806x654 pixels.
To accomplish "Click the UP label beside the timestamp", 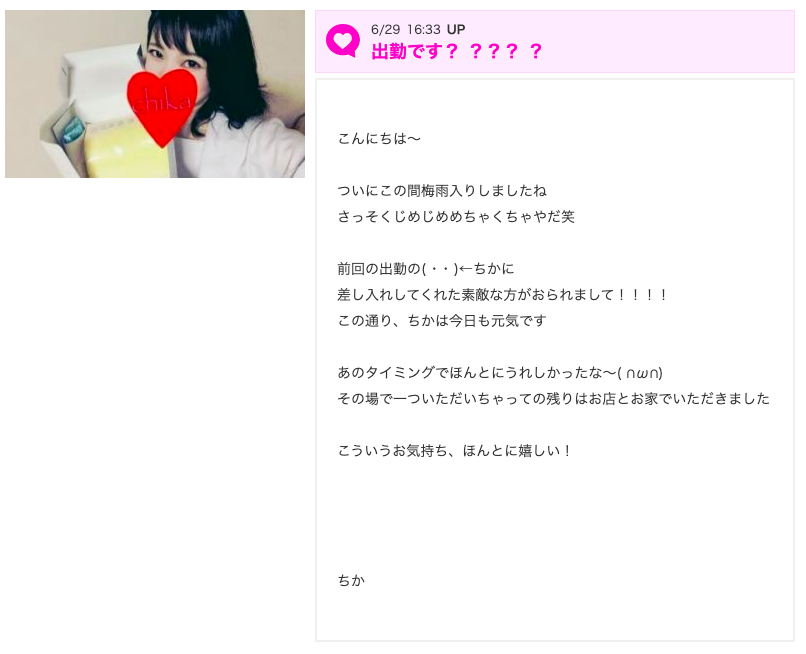I will pos(456,29).
